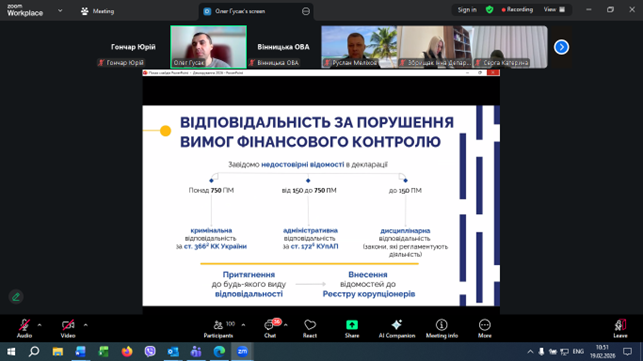
Task: Expand video options arrow next to Video
Action: [x=86, y=325]
